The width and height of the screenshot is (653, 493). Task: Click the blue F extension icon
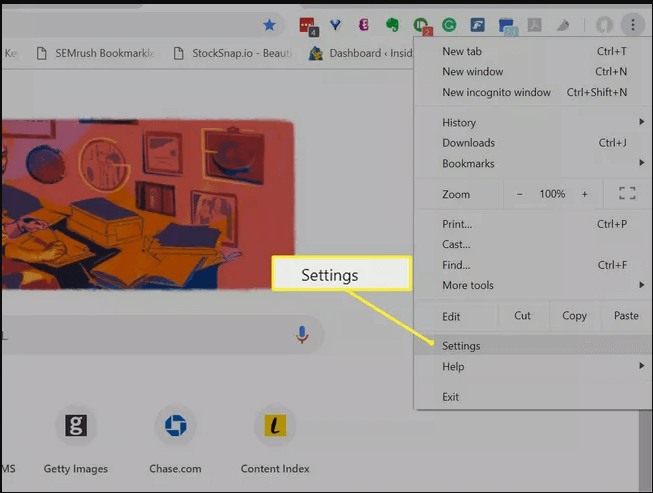pyautogui.click(x=477, y=25)
